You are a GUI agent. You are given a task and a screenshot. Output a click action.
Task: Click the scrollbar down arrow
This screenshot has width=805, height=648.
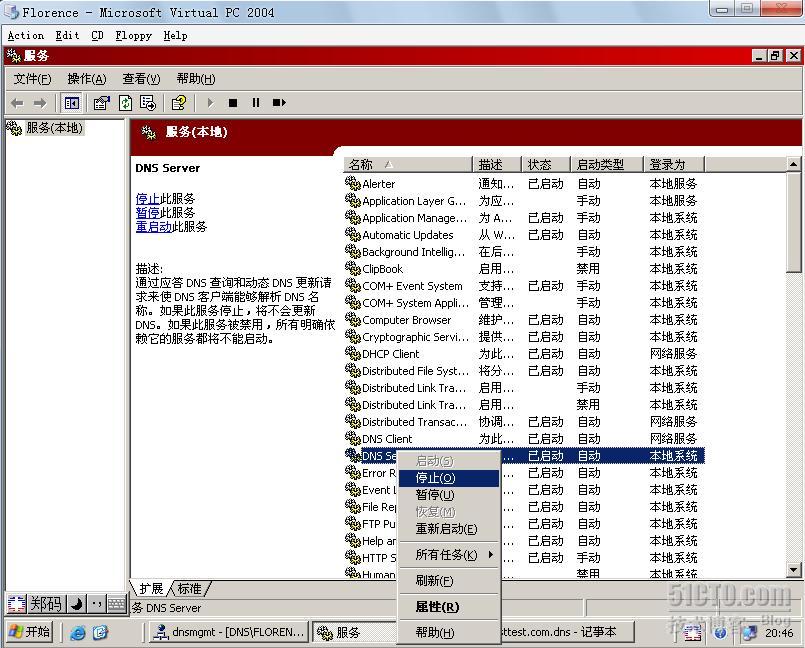tap(793, 570)
